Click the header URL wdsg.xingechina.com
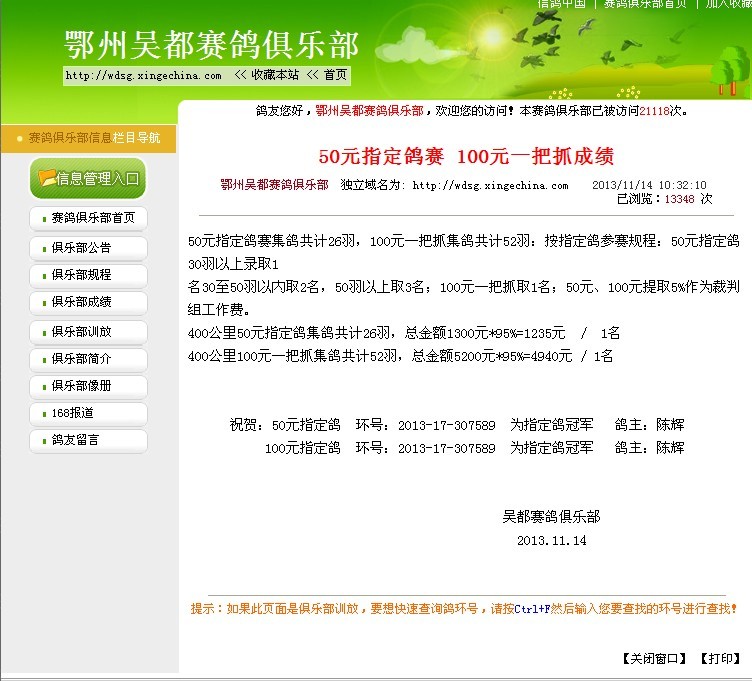 (x=143, y=76)
